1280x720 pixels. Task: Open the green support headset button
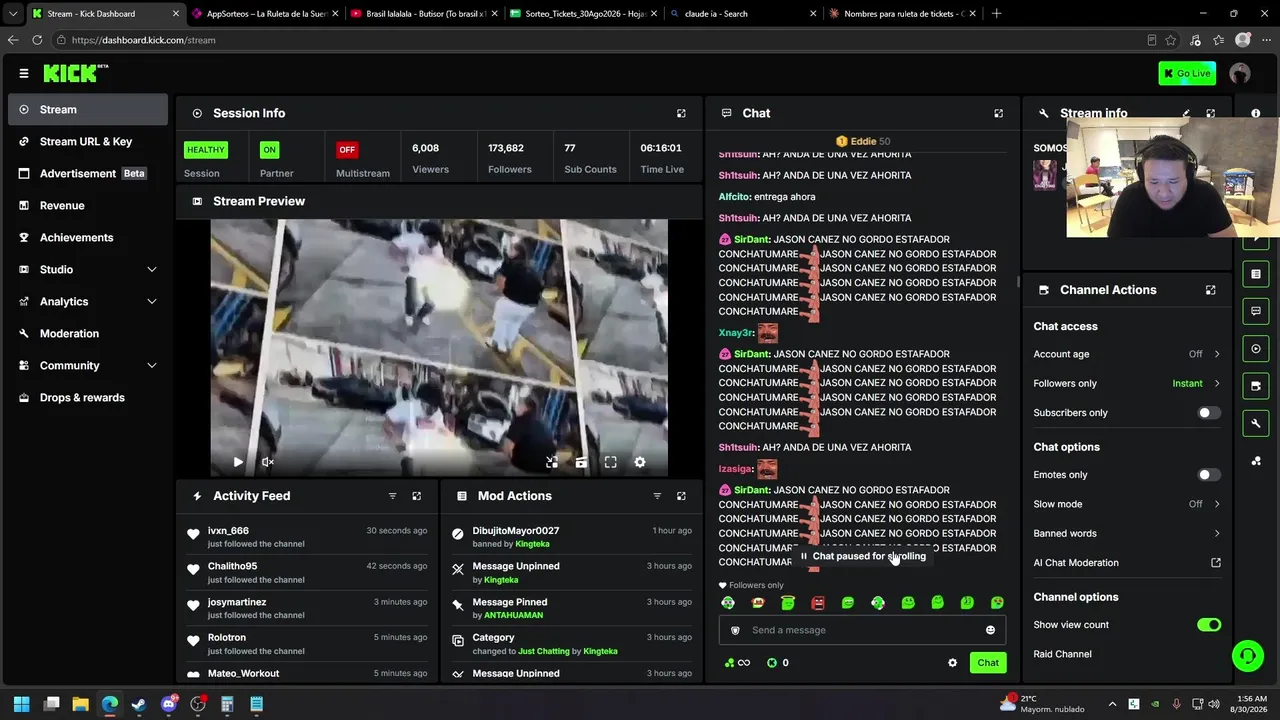point(1247,656)
